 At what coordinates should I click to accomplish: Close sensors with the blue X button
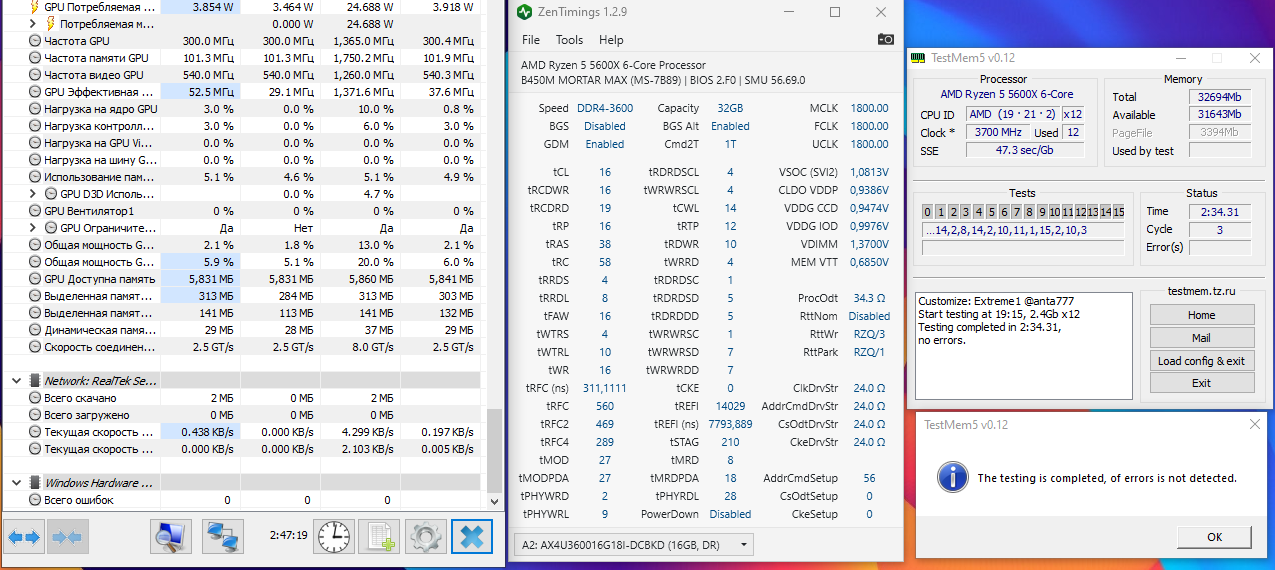[x=472, y=537]
